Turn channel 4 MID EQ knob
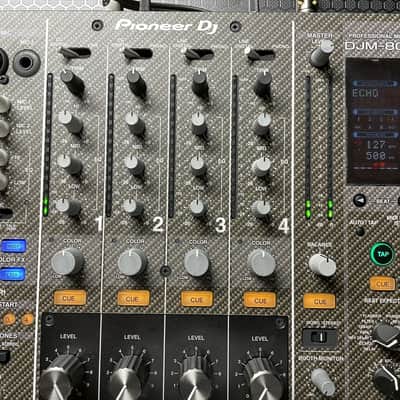 tap(261, 167)
